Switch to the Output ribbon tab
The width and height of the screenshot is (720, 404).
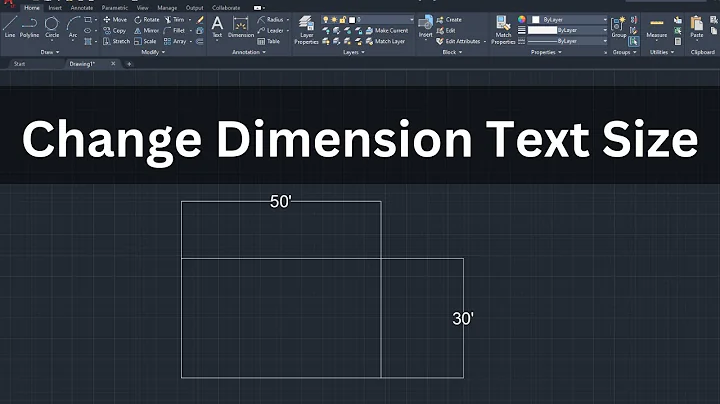coord(194,8)
